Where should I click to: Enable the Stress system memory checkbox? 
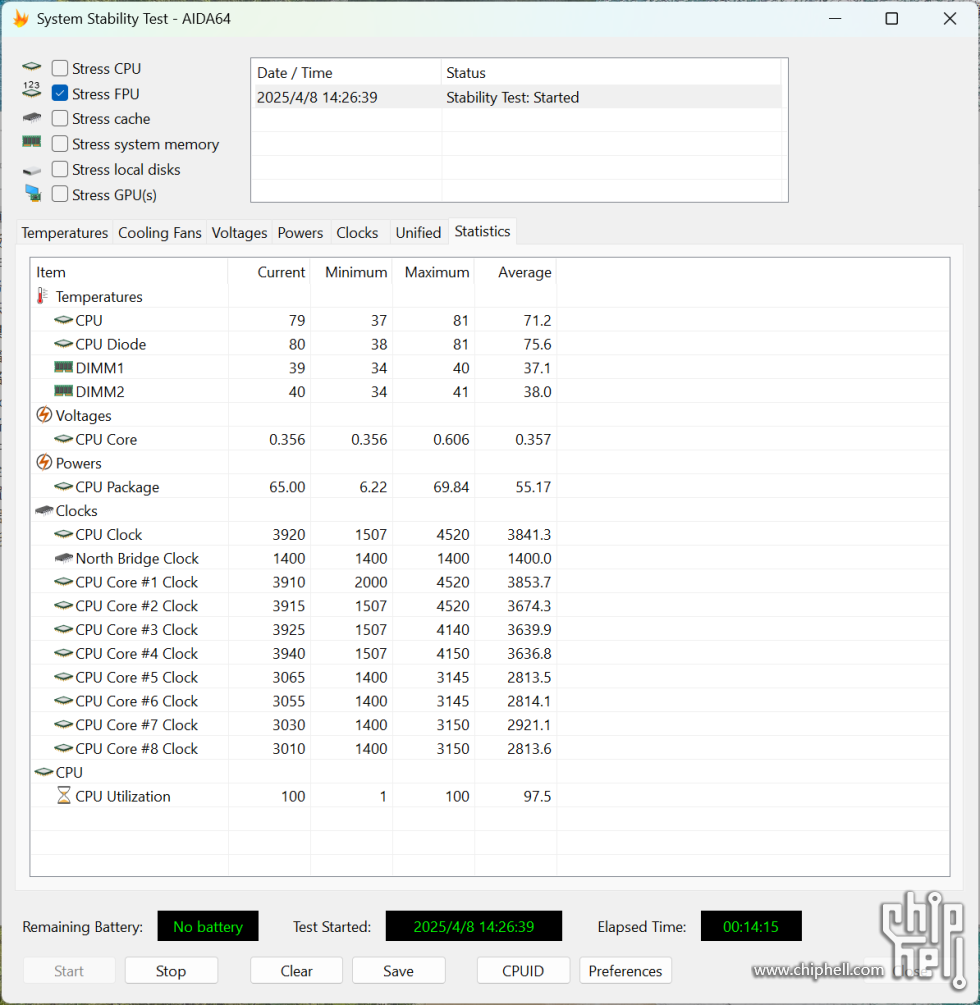(60, 144)
